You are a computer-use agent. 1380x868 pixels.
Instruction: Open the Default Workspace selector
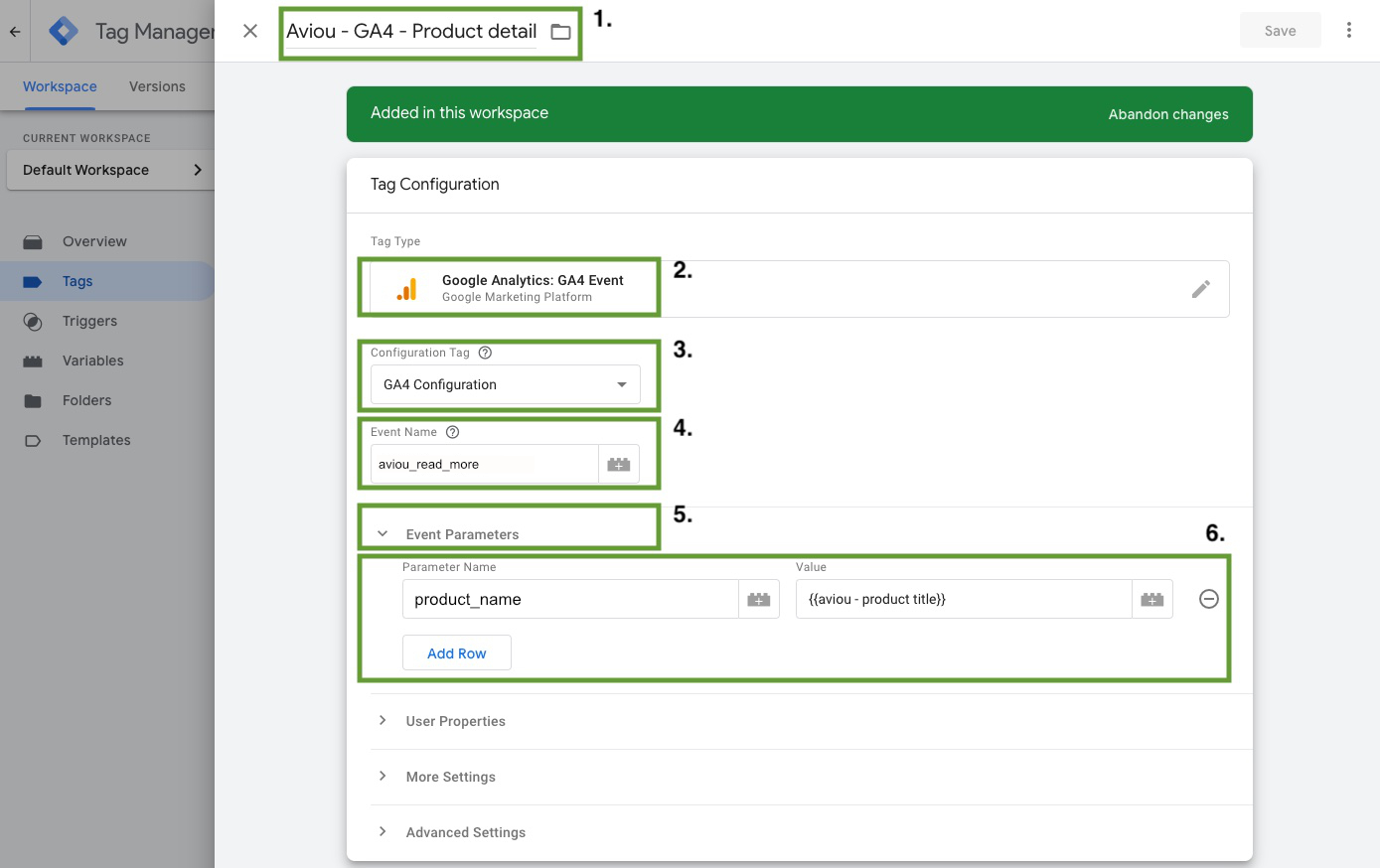pyautogui.click(x=110, y=170)
